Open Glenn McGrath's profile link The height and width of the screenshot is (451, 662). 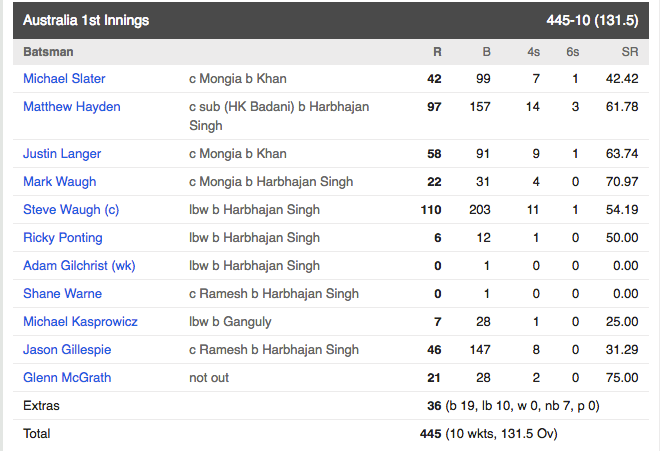[x=67, y=378]
